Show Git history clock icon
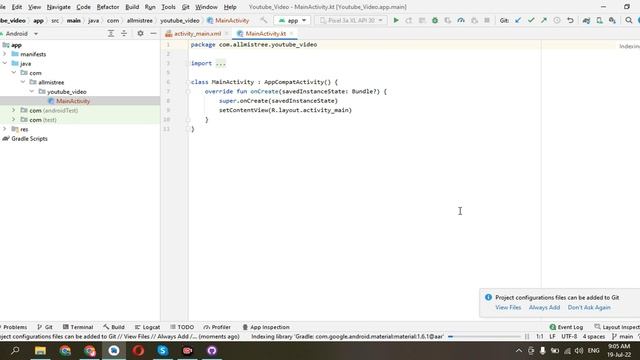Image resolution: width=640 pixels, height=360 pixels. 557,20
